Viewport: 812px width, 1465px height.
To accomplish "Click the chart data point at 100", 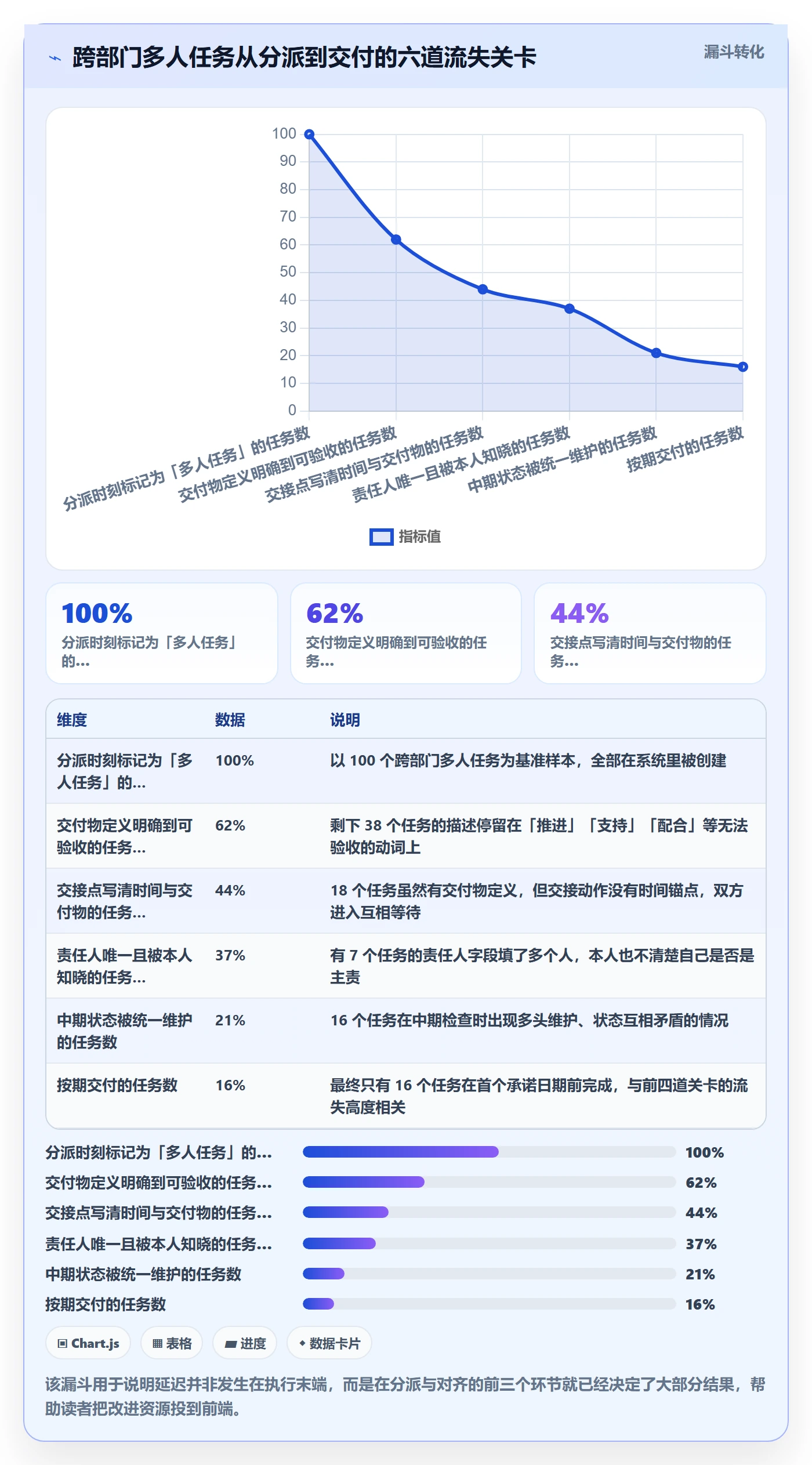I will point(309,135).
